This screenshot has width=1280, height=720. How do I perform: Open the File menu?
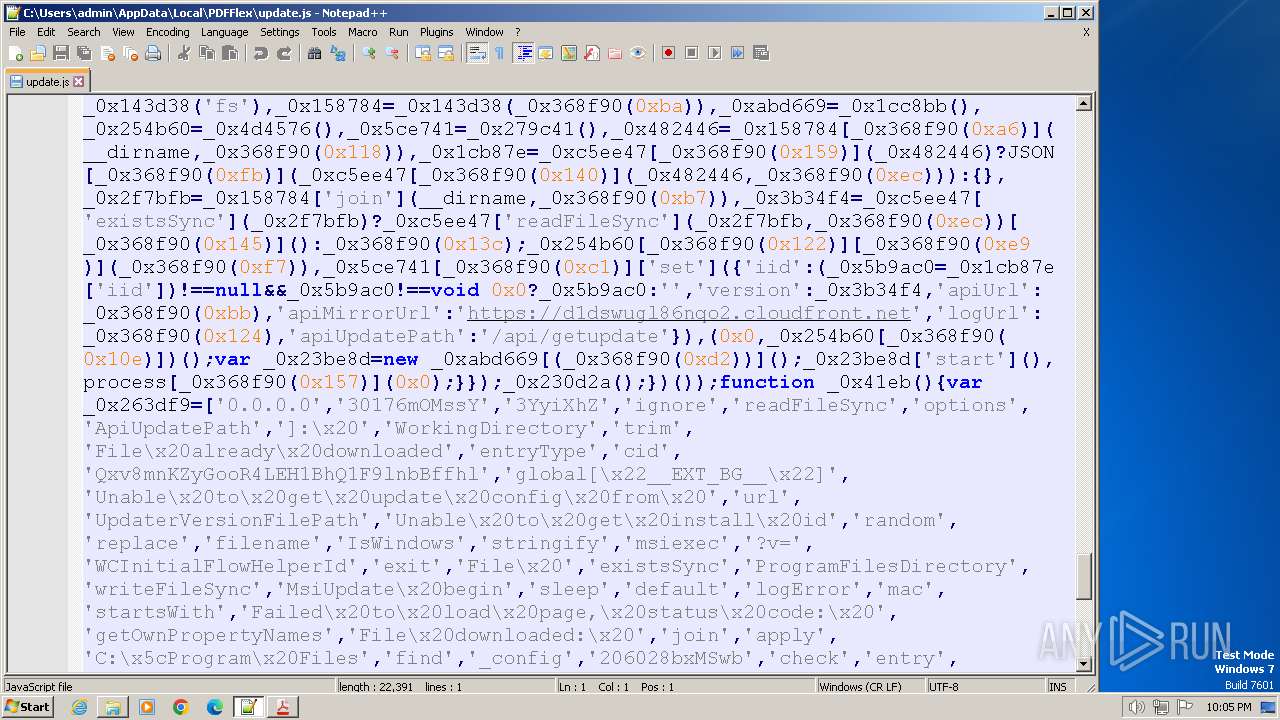17,32
